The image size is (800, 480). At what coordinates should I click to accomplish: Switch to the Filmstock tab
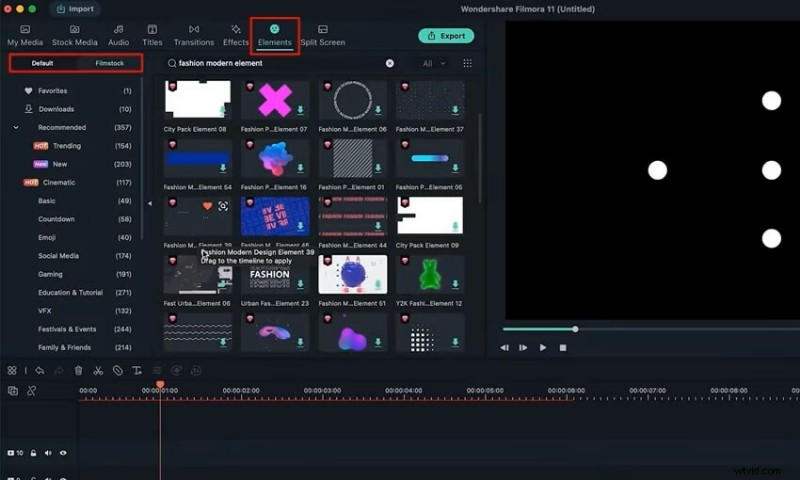[x=110, y=63]
